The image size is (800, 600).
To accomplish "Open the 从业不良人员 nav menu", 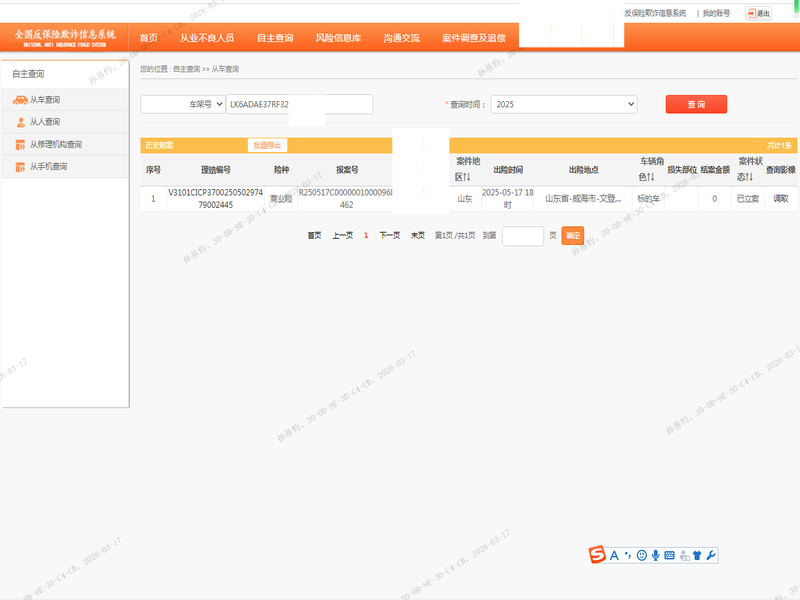I will coord(207,38).
